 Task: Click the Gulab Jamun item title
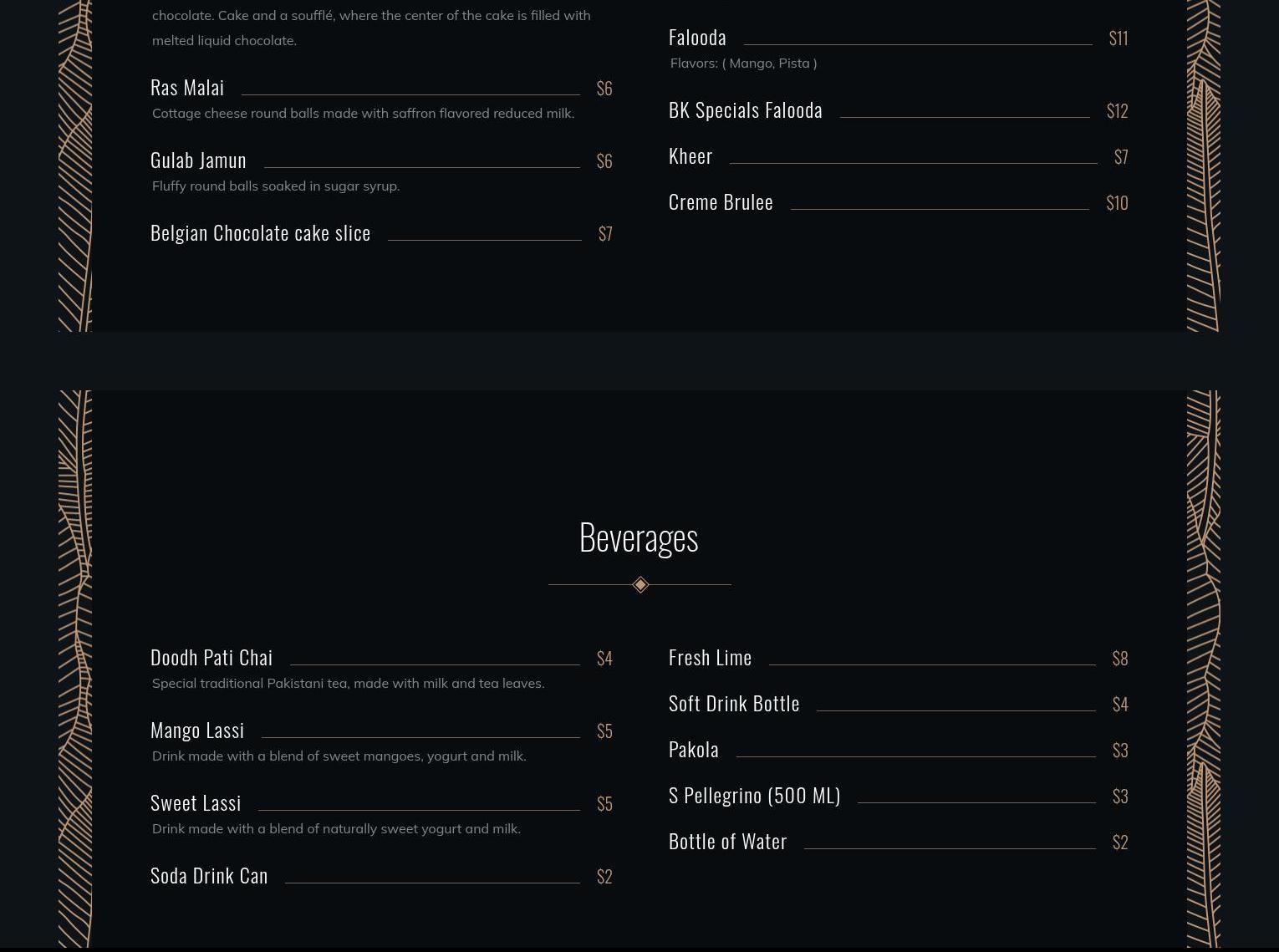click(x=198, y=160)
